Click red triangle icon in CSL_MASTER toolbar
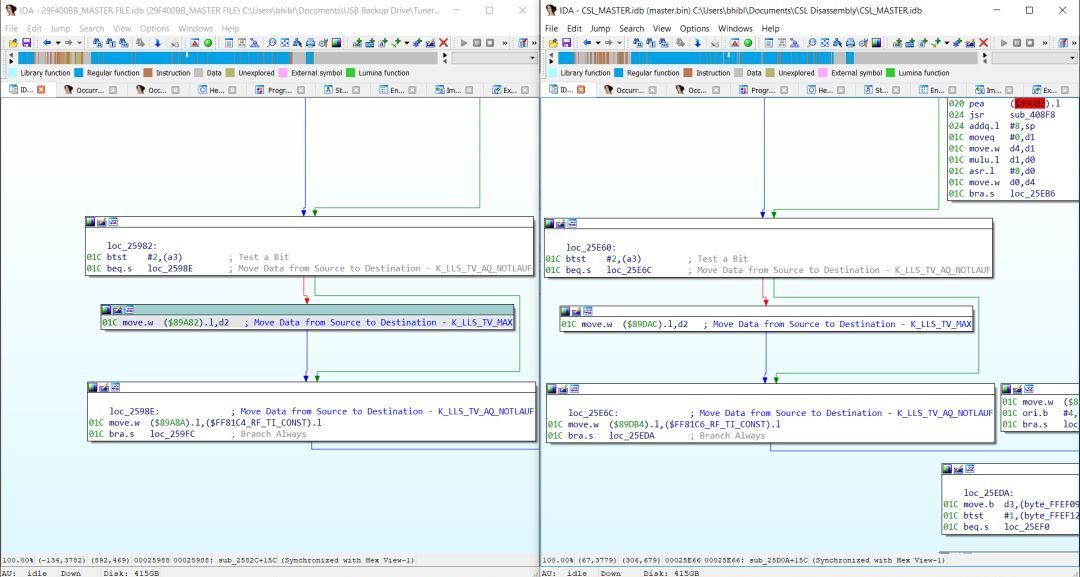 tap(735, 43)
